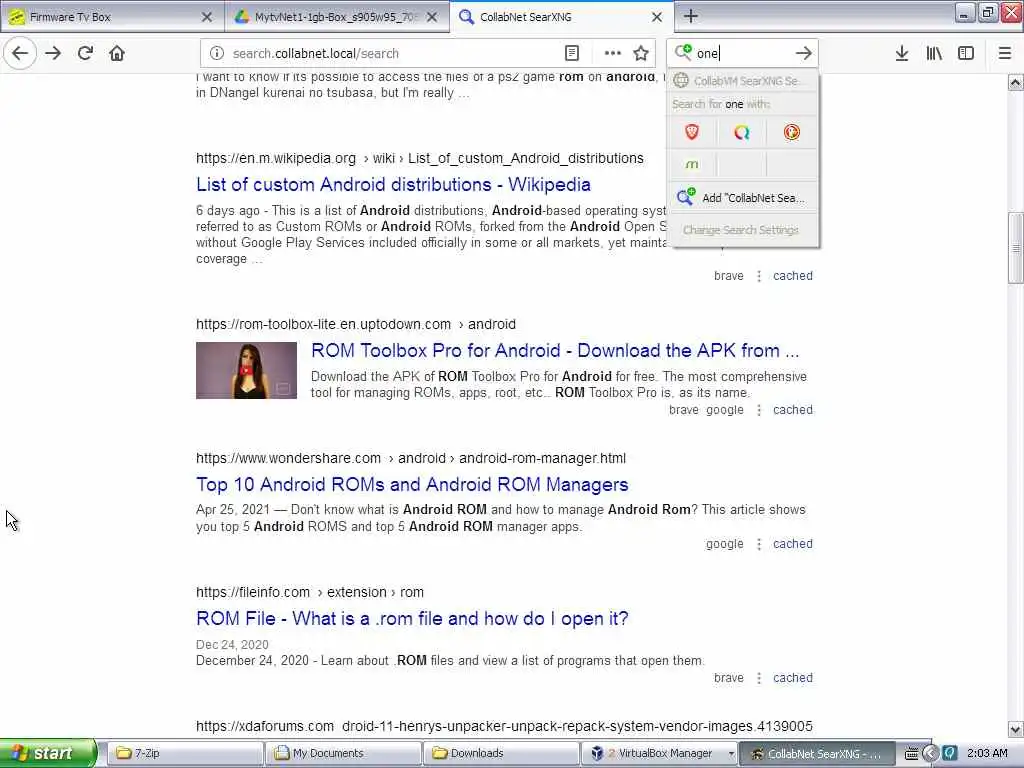Screen dimensions: 1024x768
Task: Switch to My Documents taskbar window
Action: tap(343, 753)
